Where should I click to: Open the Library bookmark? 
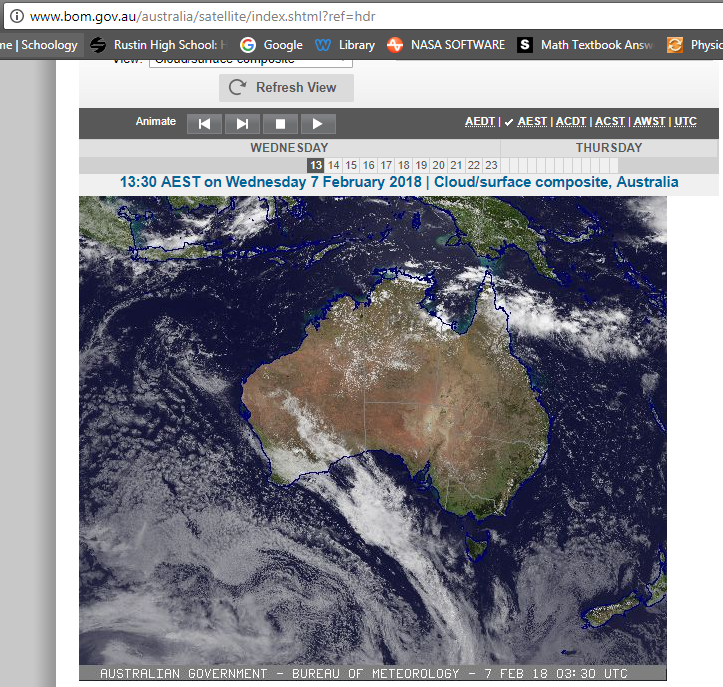pyautogui.click(x=345, y=45)
